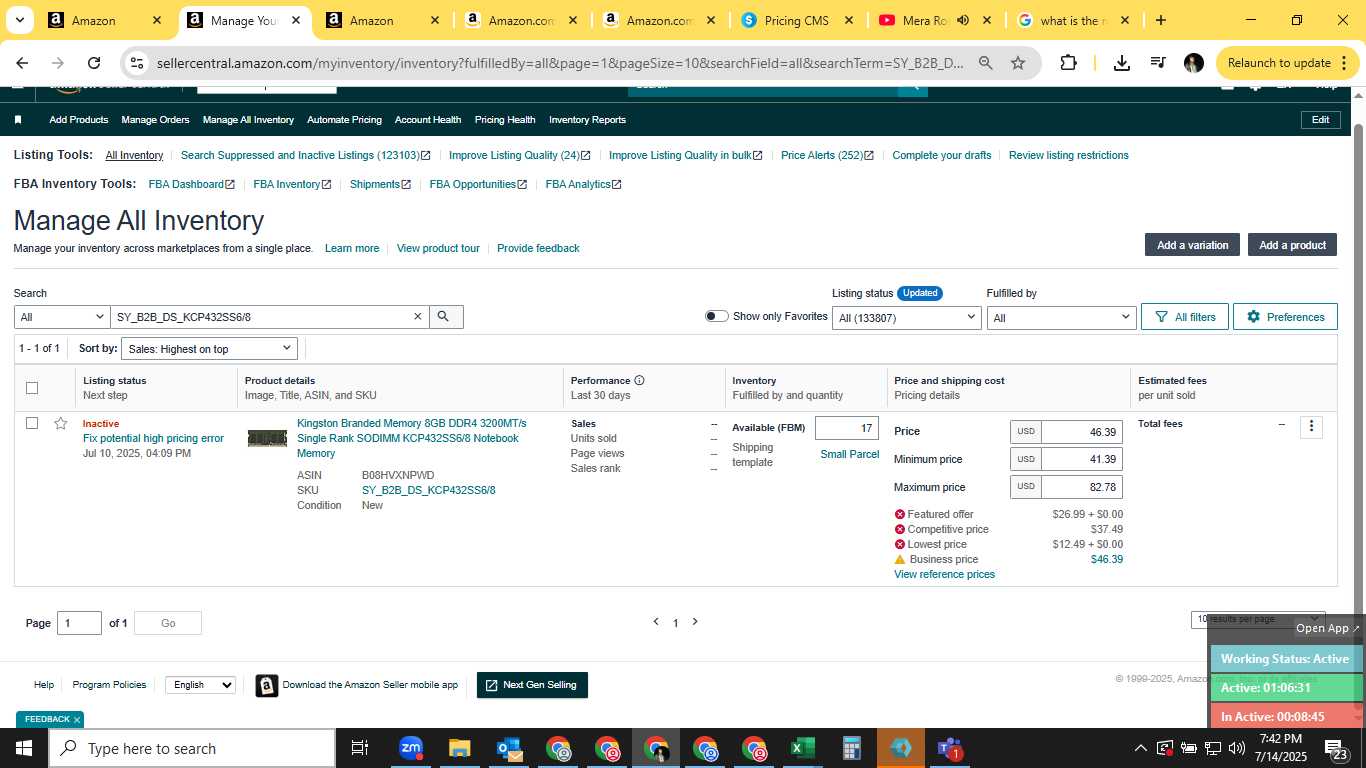This screenshot has height=768, width=1366.
Task: Open Zoom app in taskbar
Action: click(x=411, y=748)
